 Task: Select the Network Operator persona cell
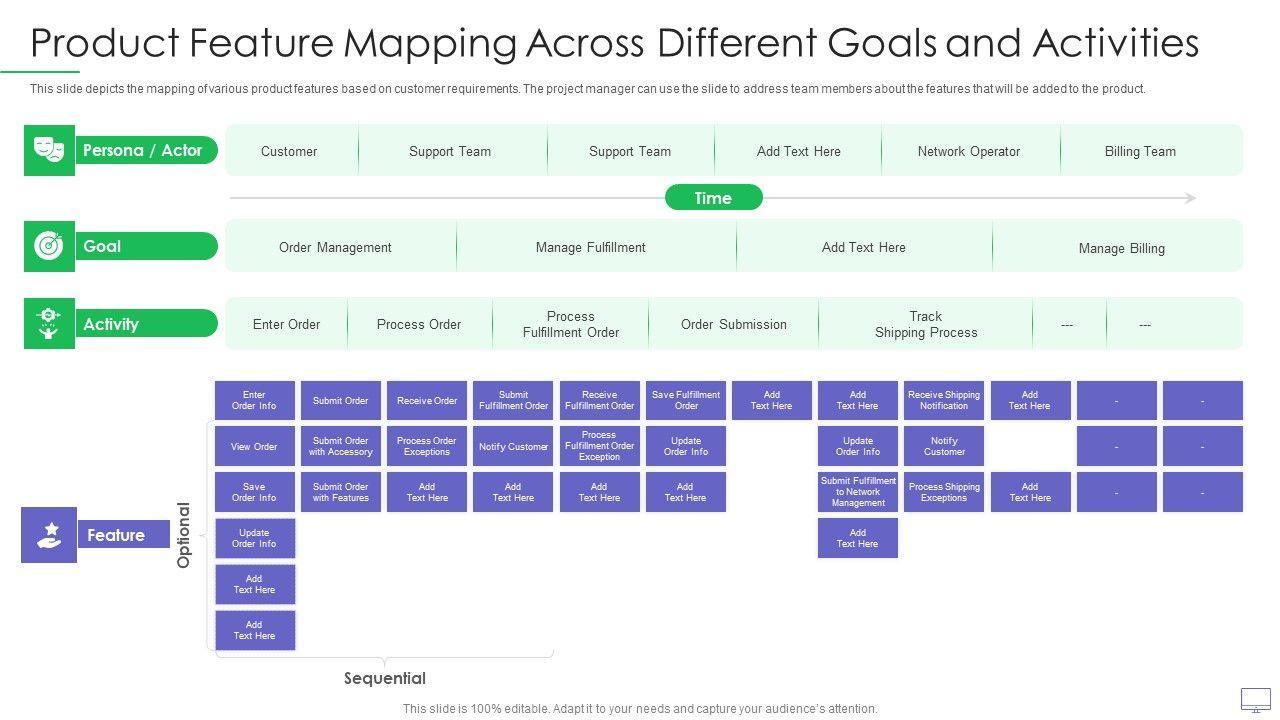point(968,151)
